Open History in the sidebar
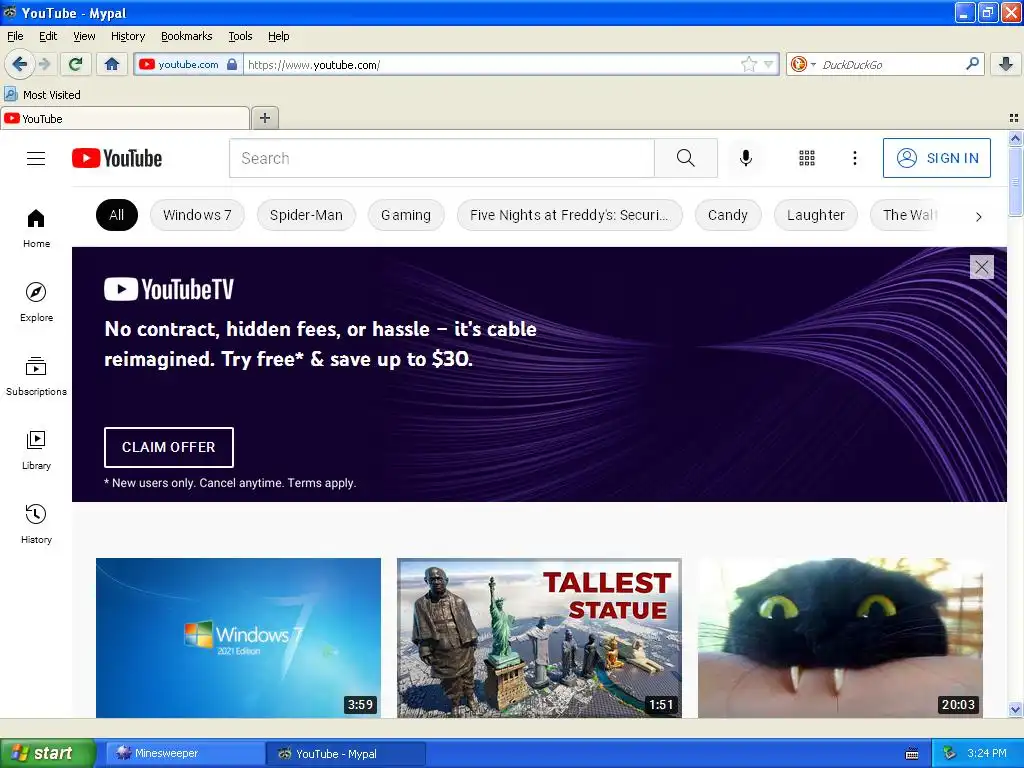 point(36,524)
